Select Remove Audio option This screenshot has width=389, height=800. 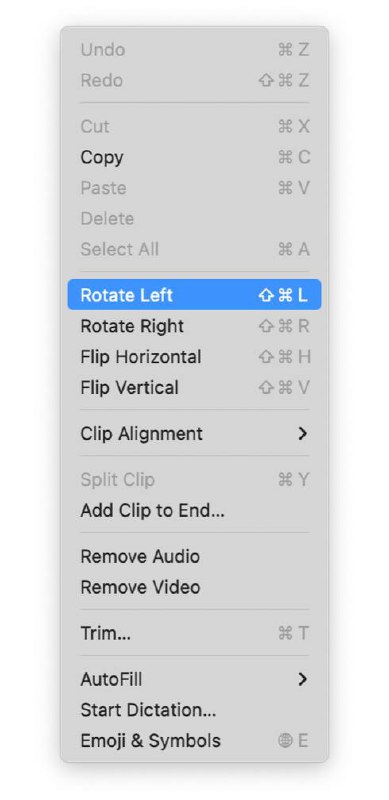(x=194, y=556)
